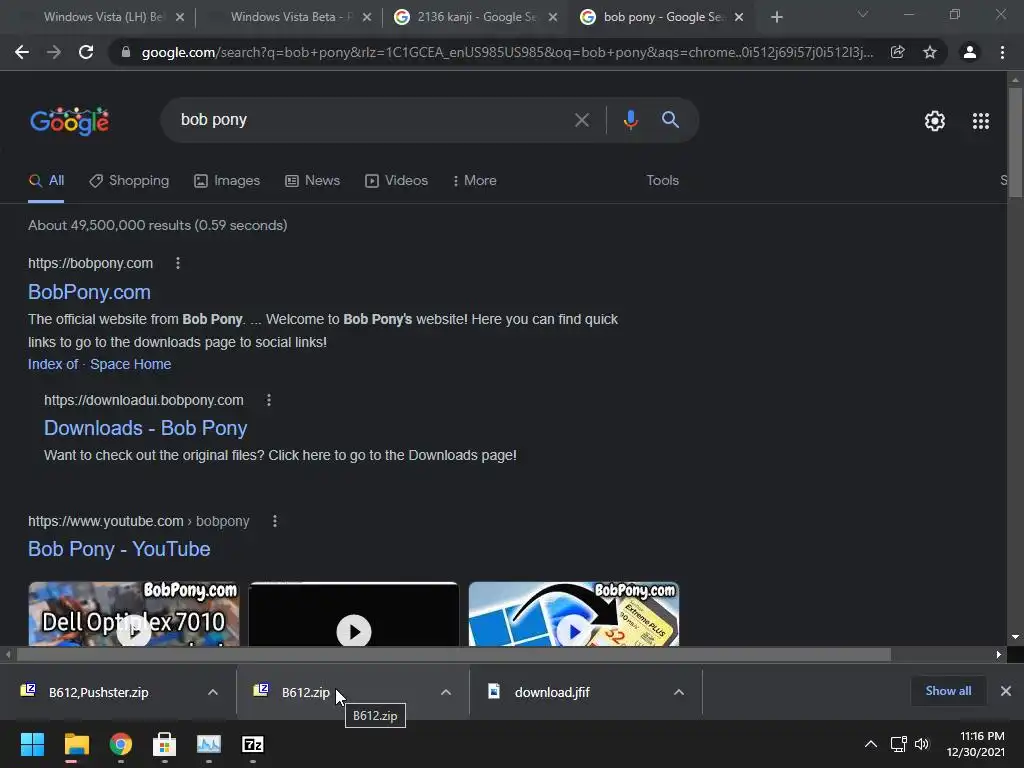Open the Index of sitelink

[x=53, y=364]
